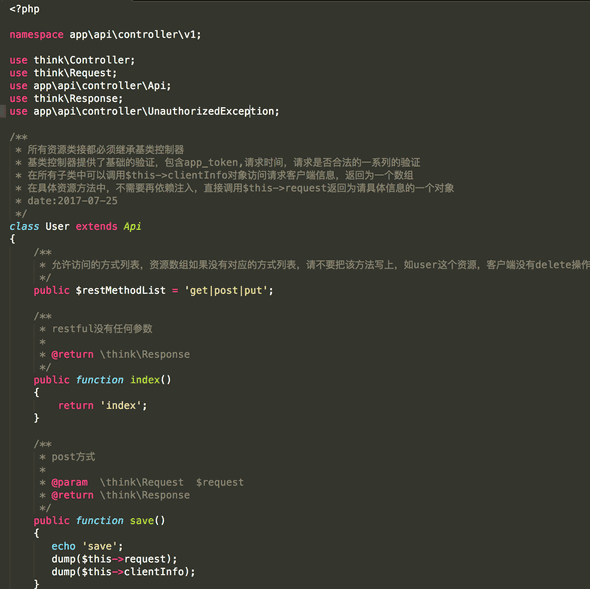The image size is (590, 589).
Task: Click the opening brace under class User
Action: (x=12, y=239)
